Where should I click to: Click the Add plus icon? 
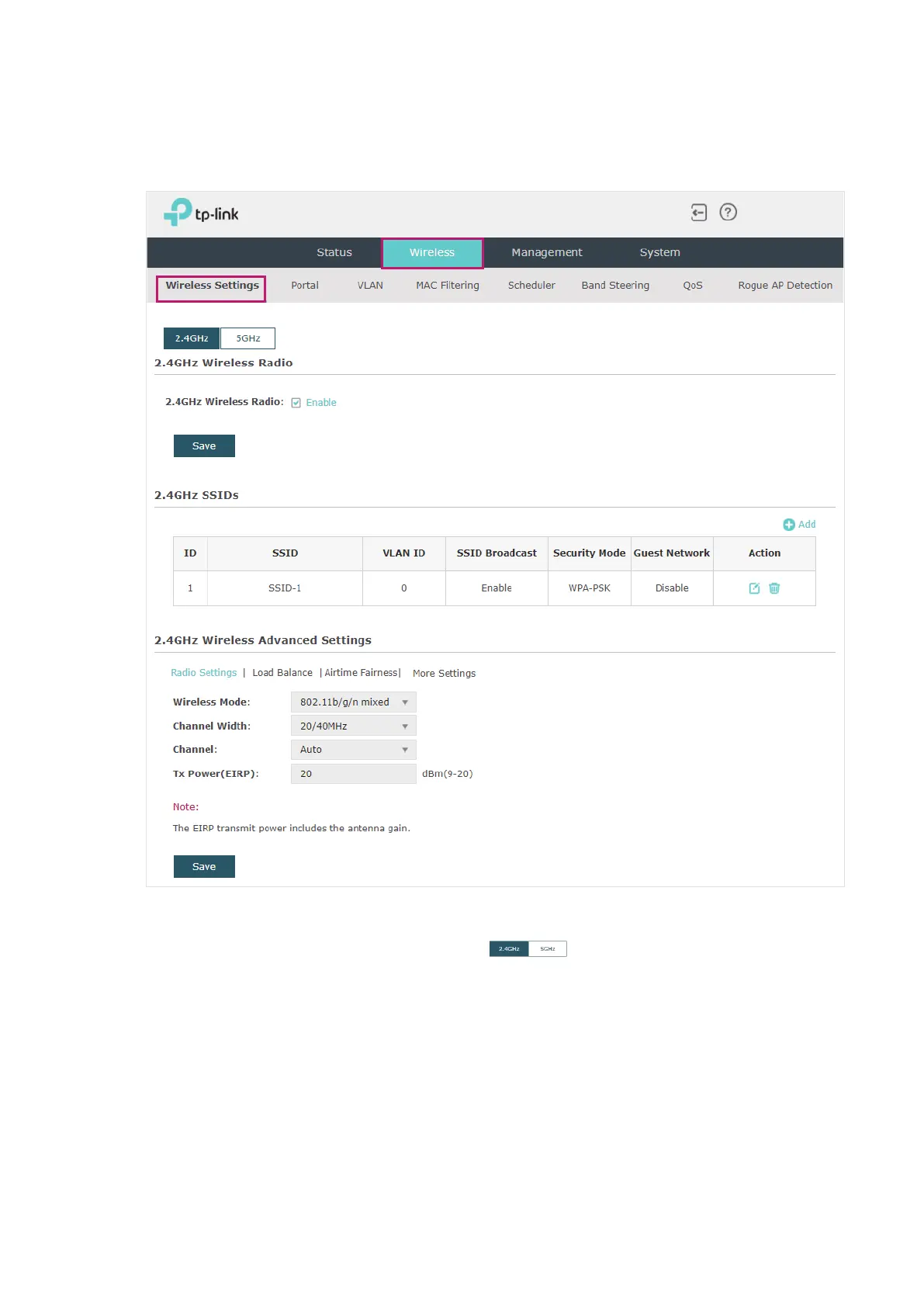[x=789, y=525]
